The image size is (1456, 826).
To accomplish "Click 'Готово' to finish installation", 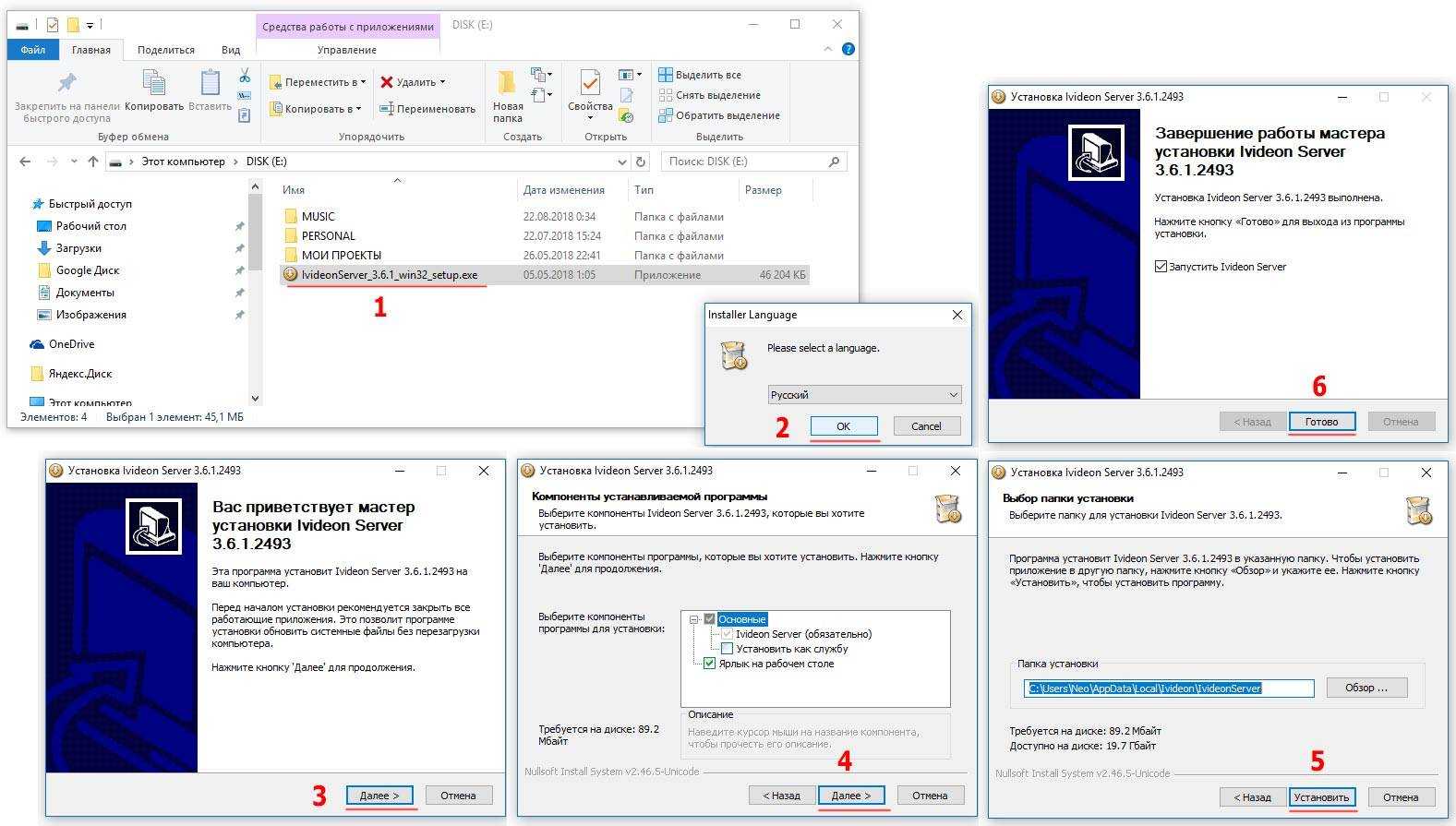I will [1321, 422].
